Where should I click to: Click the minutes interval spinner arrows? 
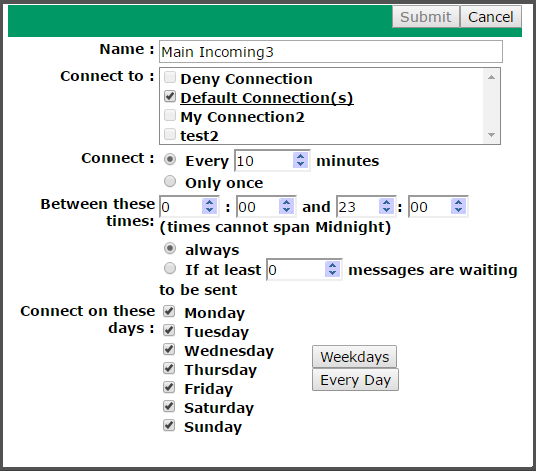pyautogui.click(x=300, y=160)
